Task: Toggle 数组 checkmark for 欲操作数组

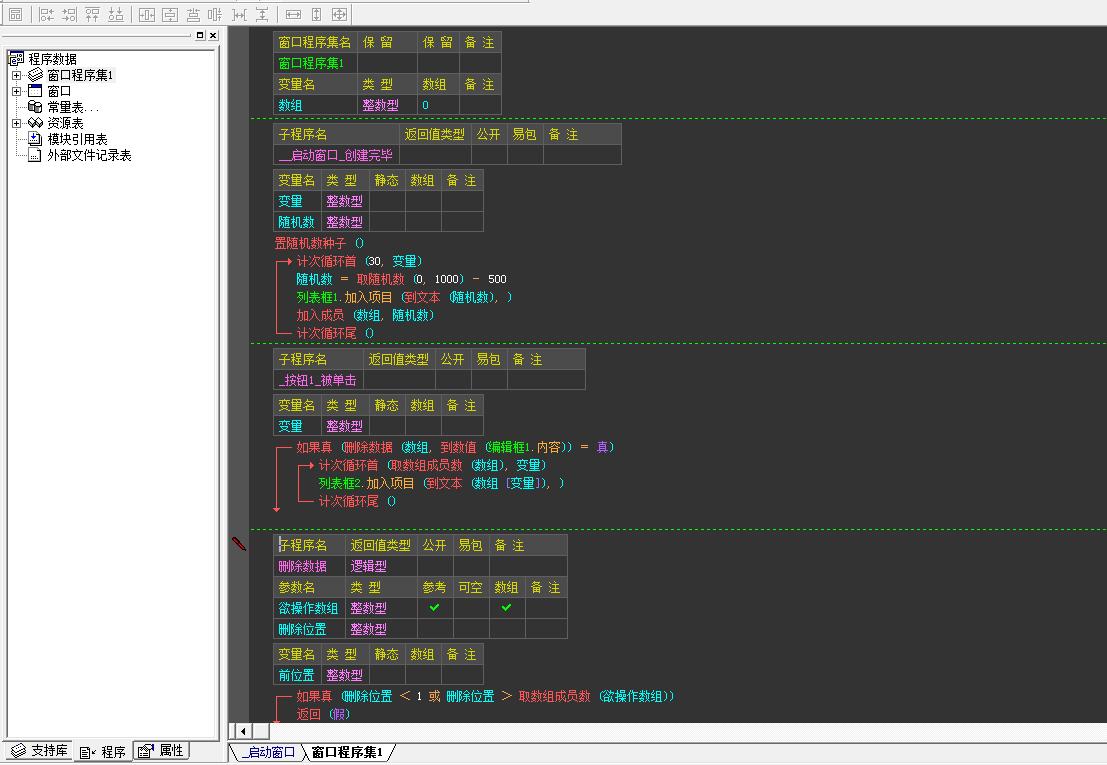Action: click(506, 608)
